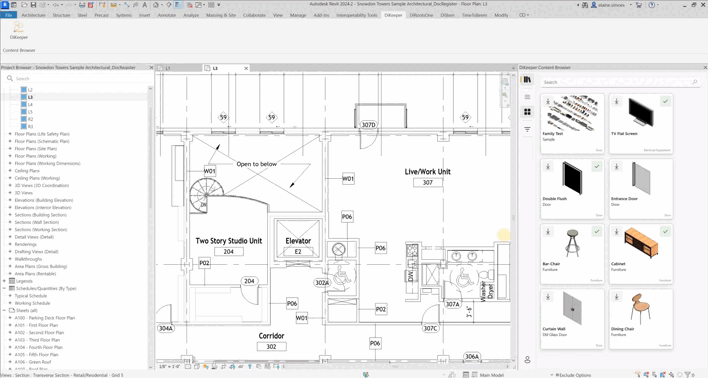Image resolution: width=708 pixels, height=378 pixels.
Task: Select the L4 floor plan in Project Browser
Action: (x=30, y=104)
